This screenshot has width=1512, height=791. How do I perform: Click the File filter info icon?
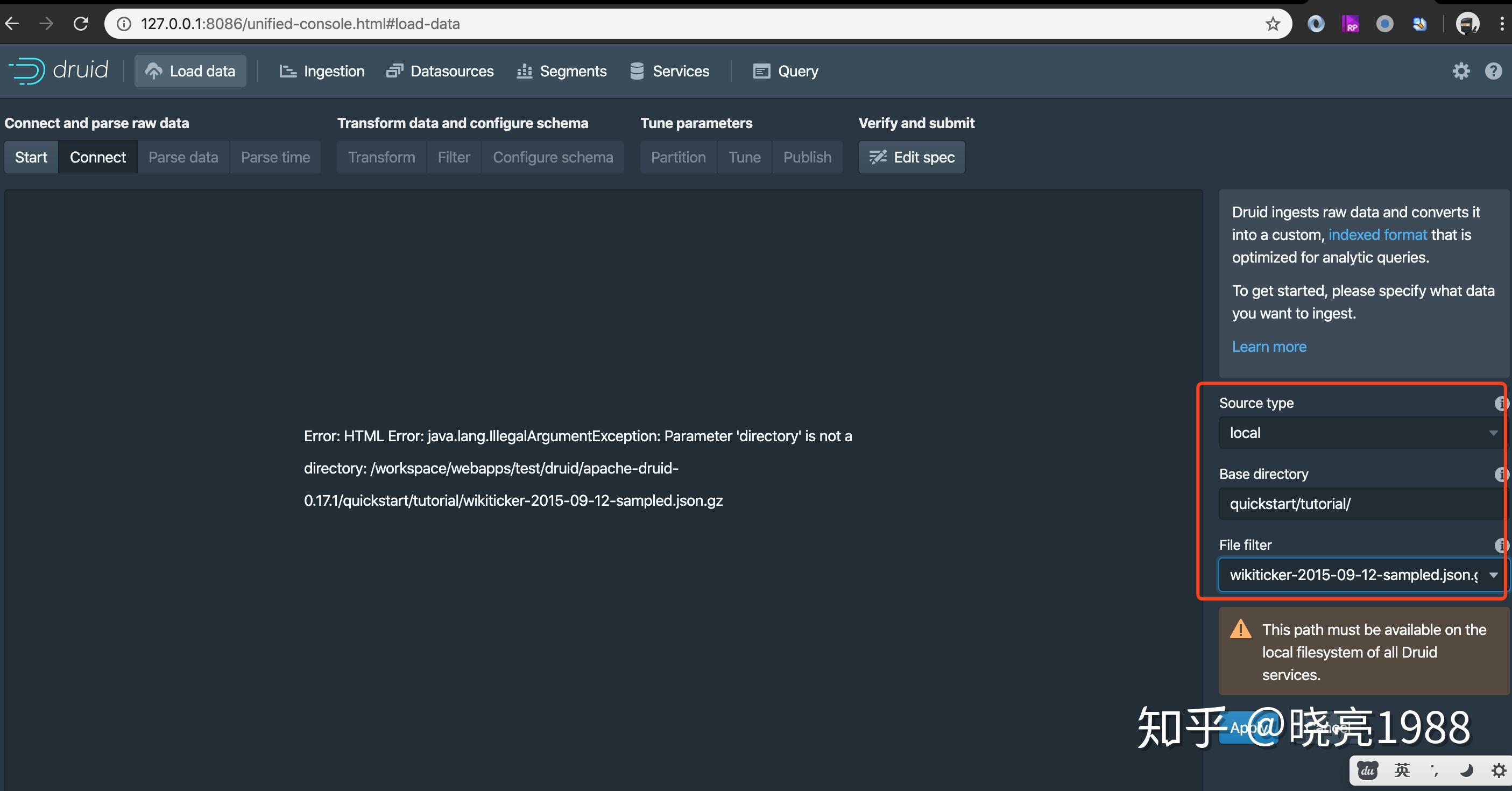pyautogui.click(x=1500, y=545)
